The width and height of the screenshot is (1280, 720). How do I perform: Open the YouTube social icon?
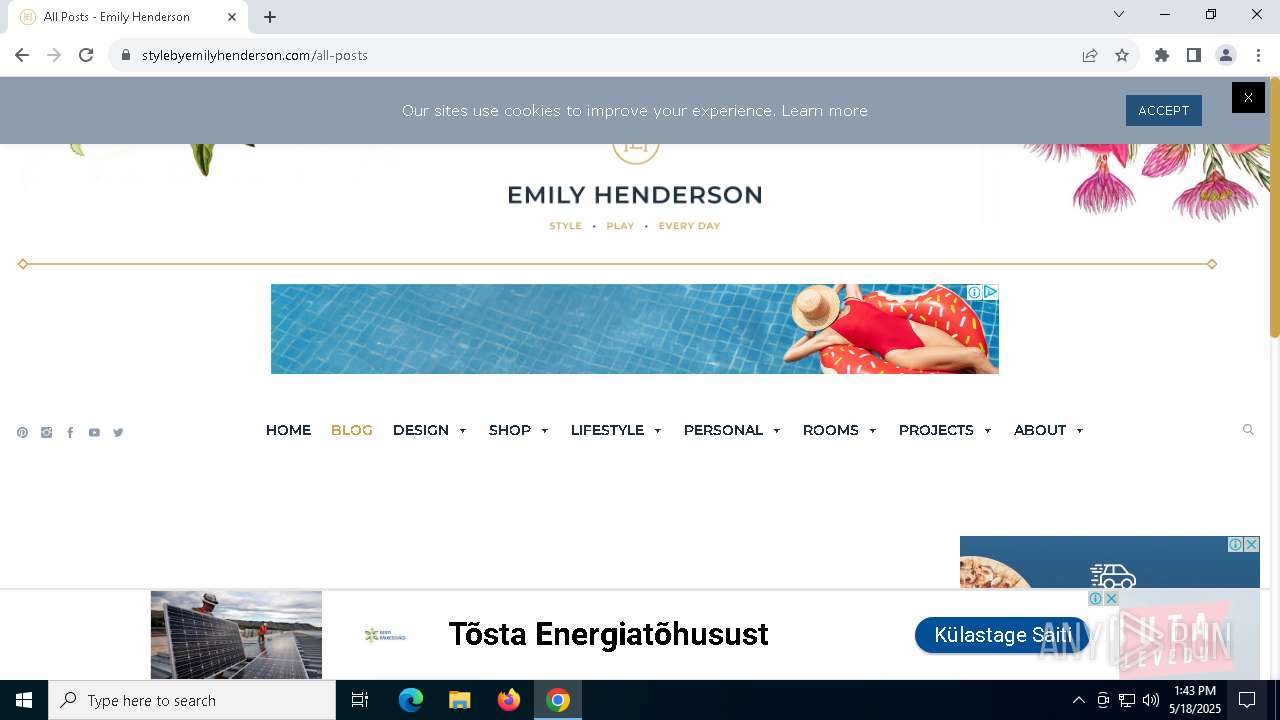tap(94, 433)
